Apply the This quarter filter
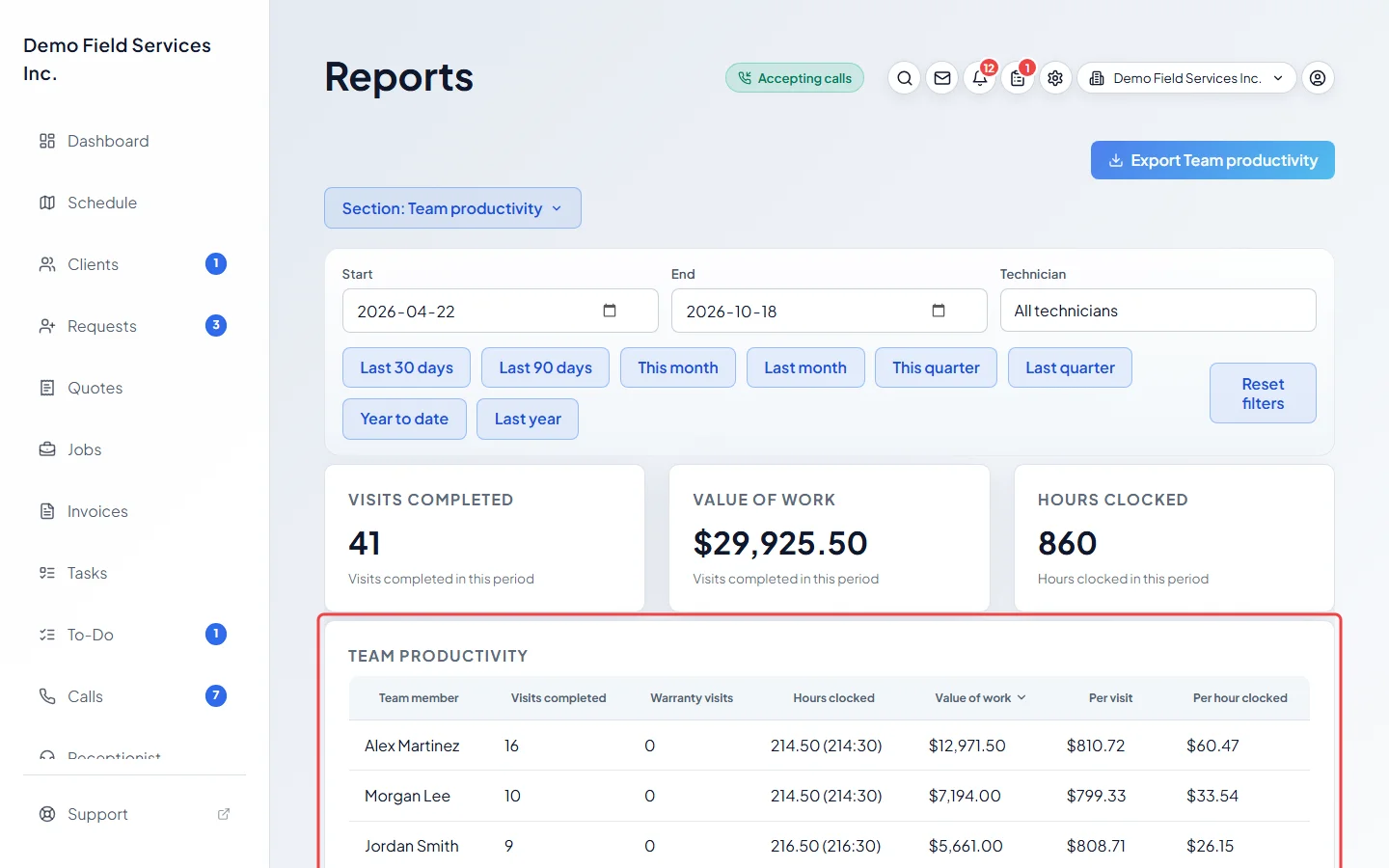The width and height of the screenshot is (1389, 868). pos(936,367)
